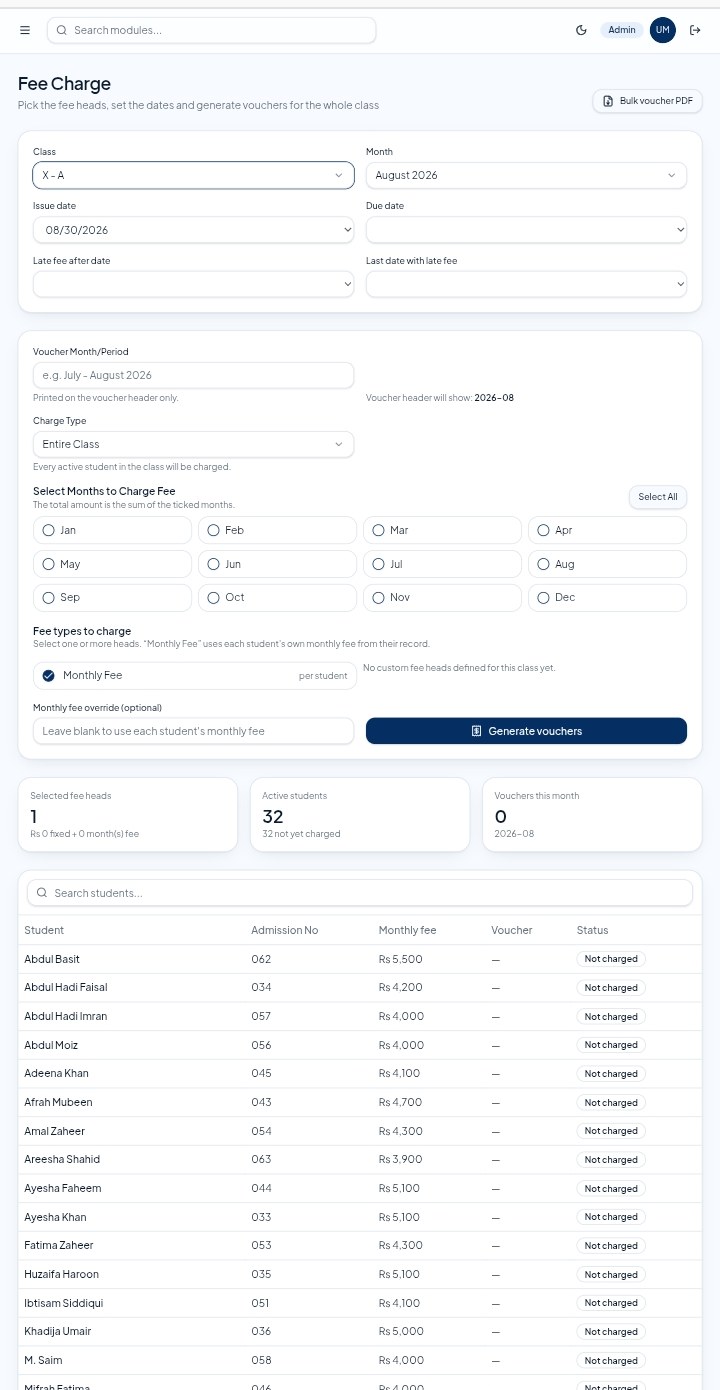Click the Voucher column header

coord(511,930)
